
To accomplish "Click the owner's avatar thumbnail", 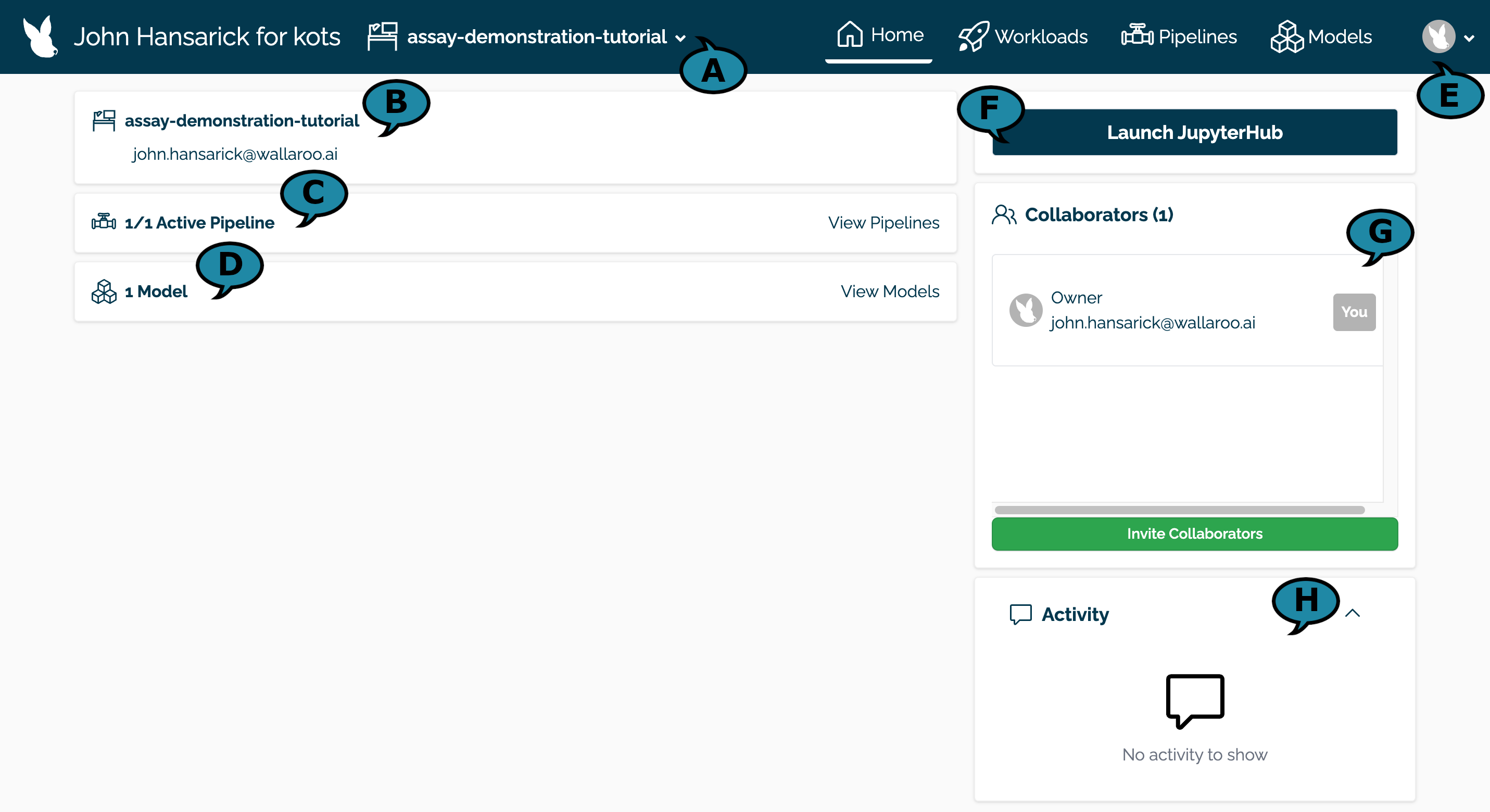I will click(x=1026, y=310).
